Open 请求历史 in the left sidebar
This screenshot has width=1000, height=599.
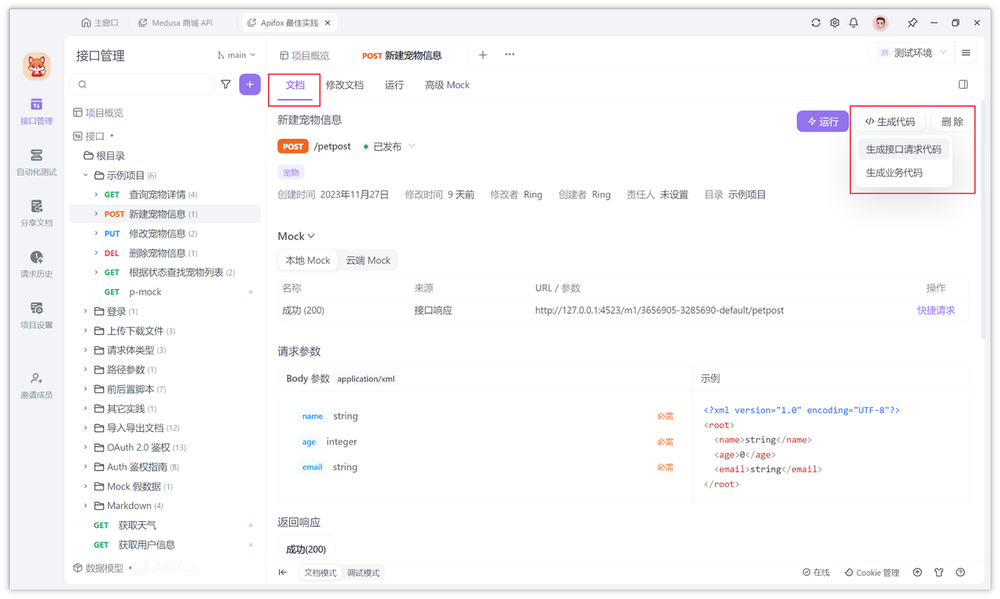point(37,263)
